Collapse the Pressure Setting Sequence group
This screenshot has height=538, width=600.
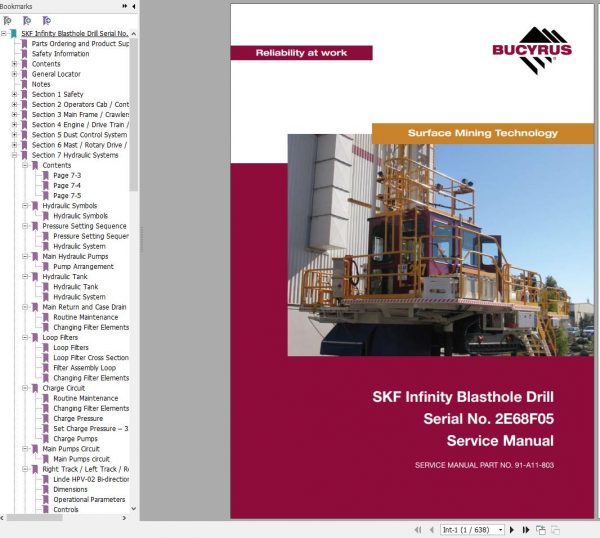[x=25, y=226]
